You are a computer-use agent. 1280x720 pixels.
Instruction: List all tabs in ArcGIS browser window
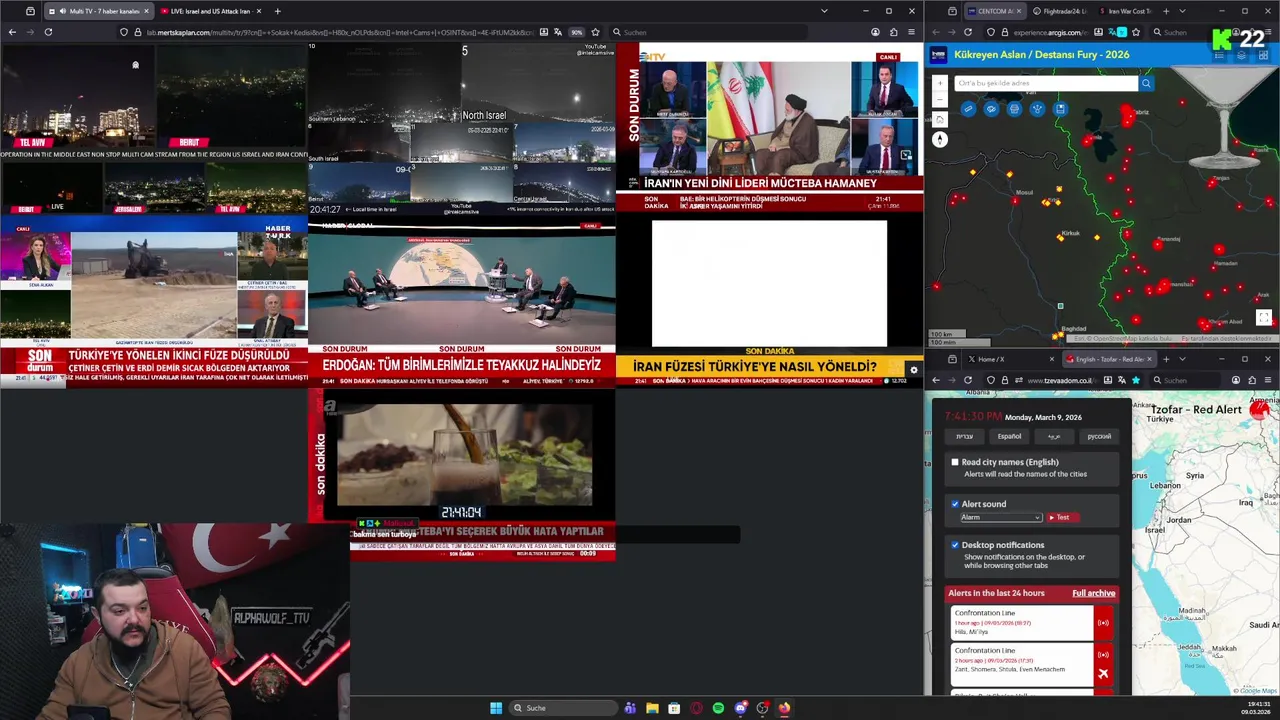point(1182,11)
